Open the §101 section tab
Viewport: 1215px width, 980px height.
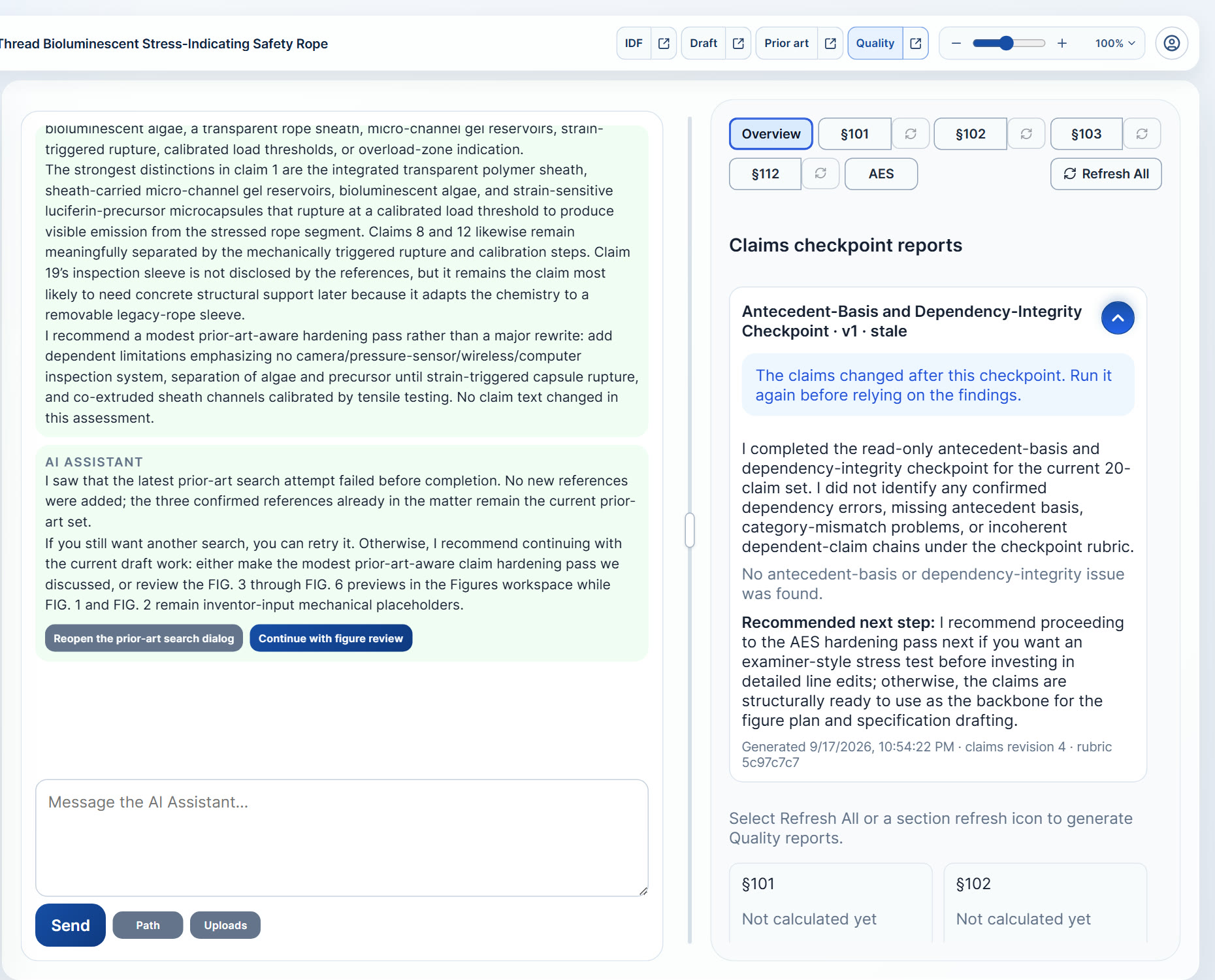coord(854,134)
